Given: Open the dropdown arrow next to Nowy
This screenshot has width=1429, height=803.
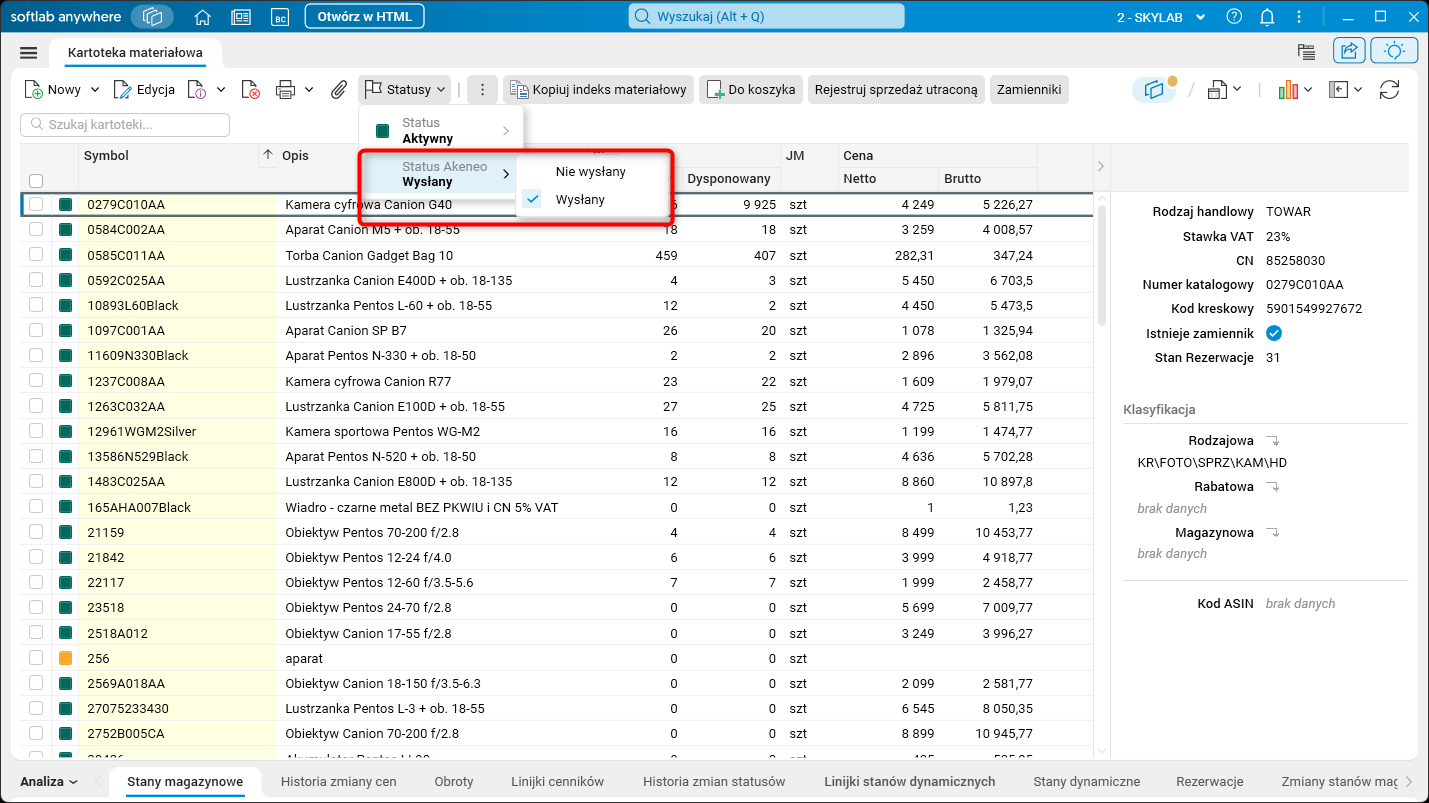Looking at the screenshot, I should (x=95, y=90).
